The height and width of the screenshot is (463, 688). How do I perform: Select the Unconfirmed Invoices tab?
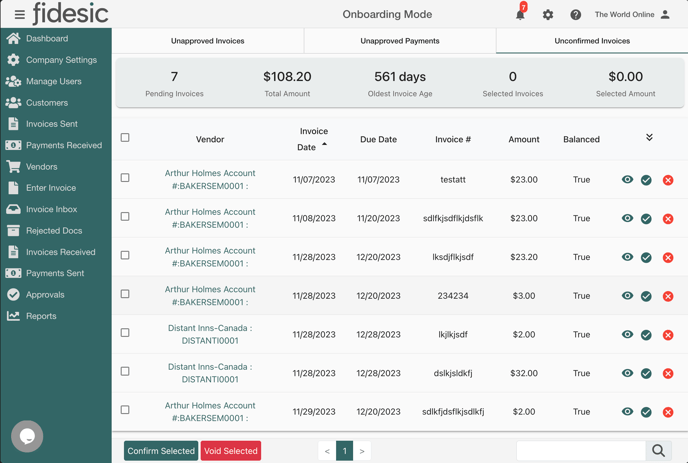592,41
